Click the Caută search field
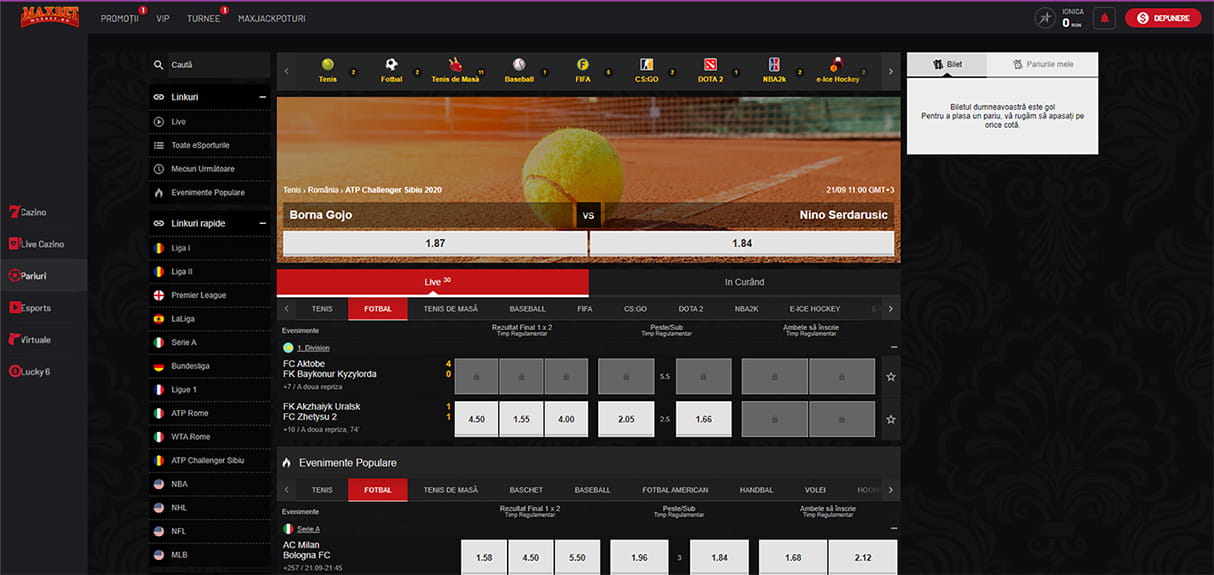 210,65
